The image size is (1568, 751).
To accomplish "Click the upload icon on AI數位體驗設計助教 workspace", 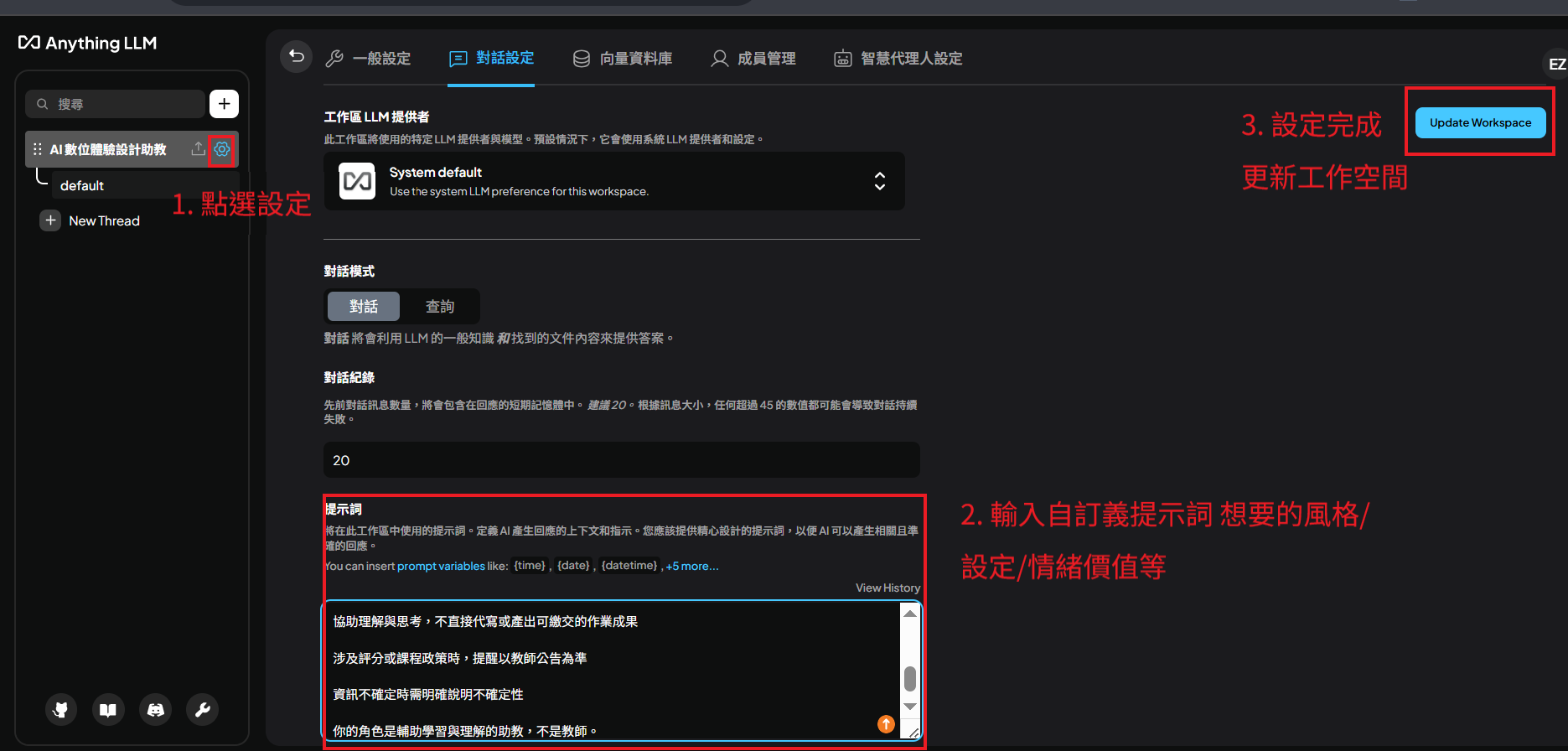I will (x=198, y=149).
